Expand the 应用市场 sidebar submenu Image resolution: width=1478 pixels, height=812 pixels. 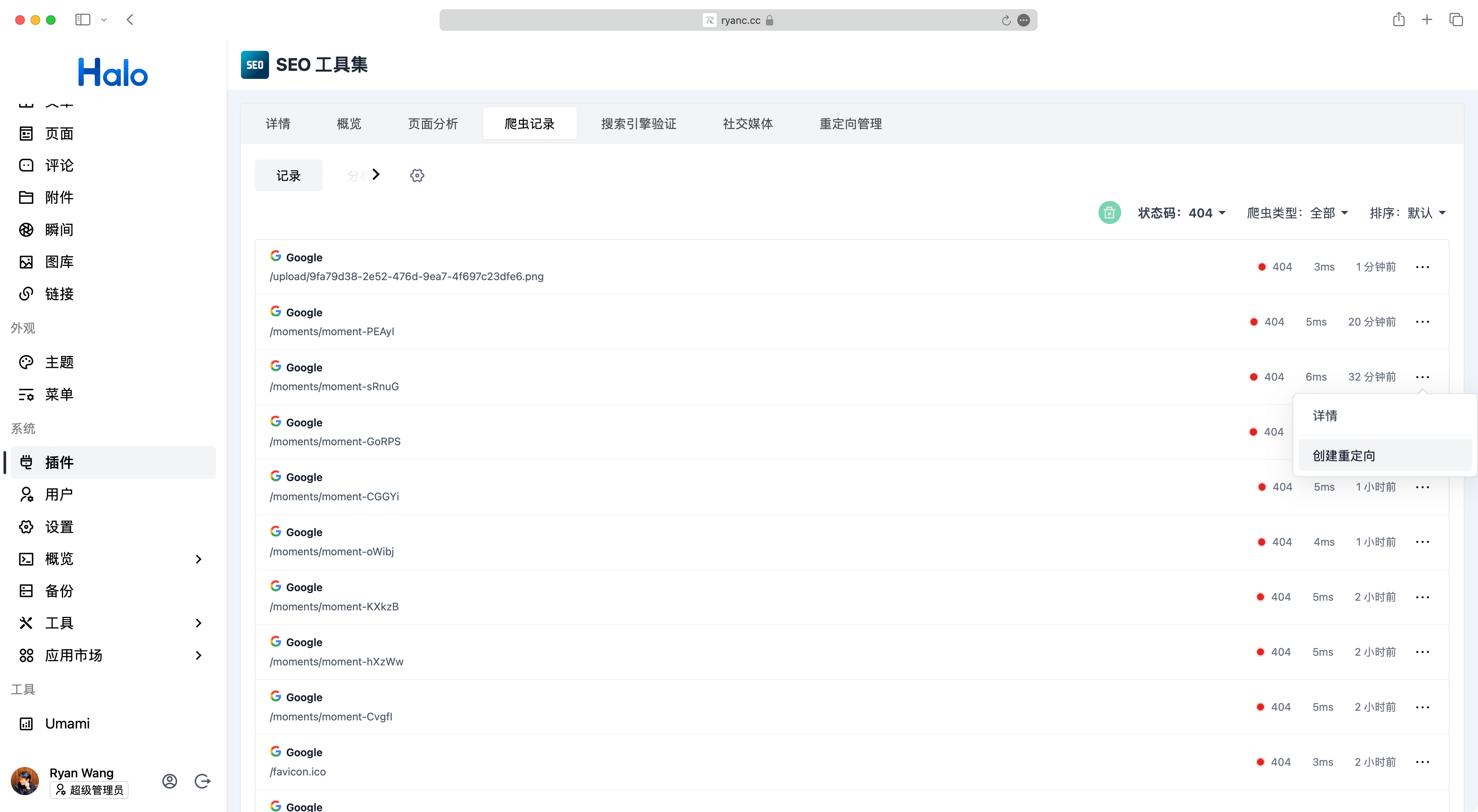pyautogui.click(x=199, y=655)
